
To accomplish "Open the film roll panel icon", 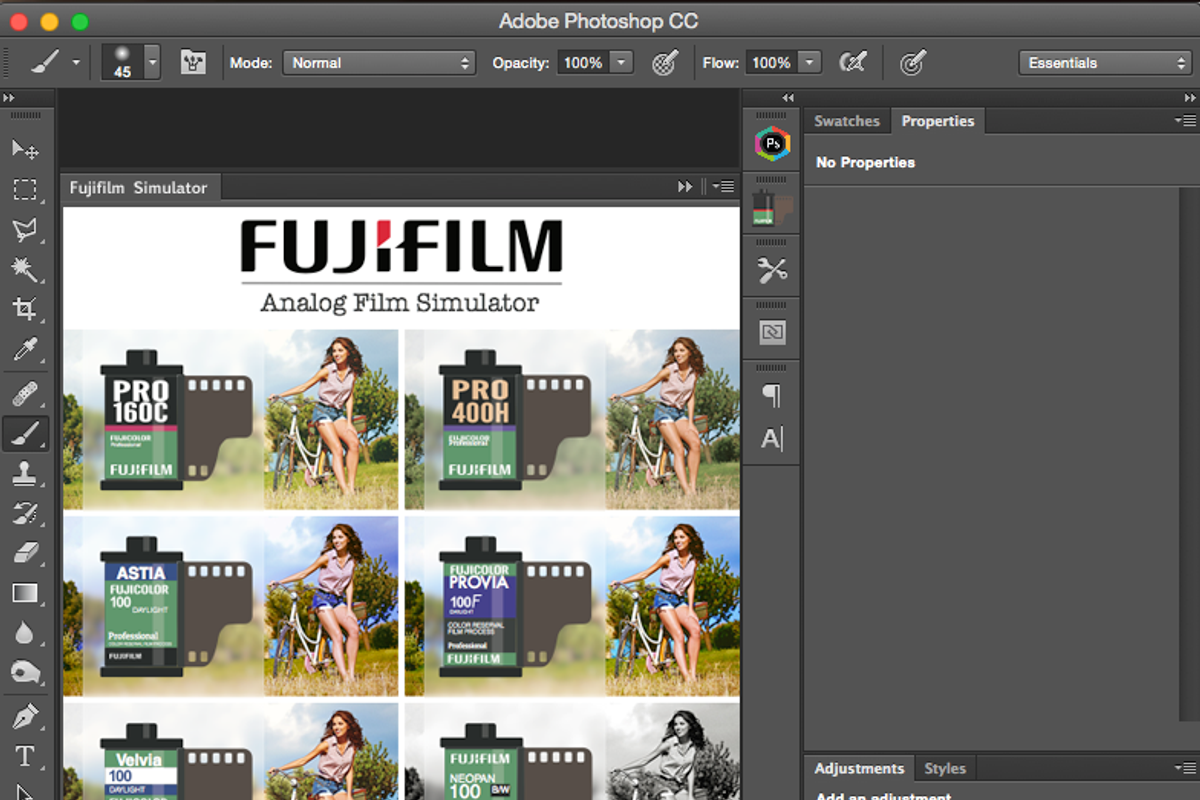I will 772,207.
